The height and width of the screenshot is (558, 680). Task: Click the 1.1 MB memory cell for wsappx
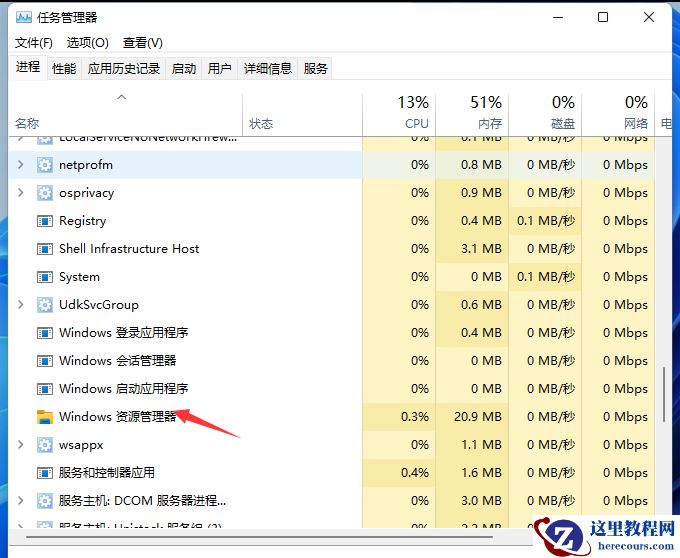click(472, 445)
